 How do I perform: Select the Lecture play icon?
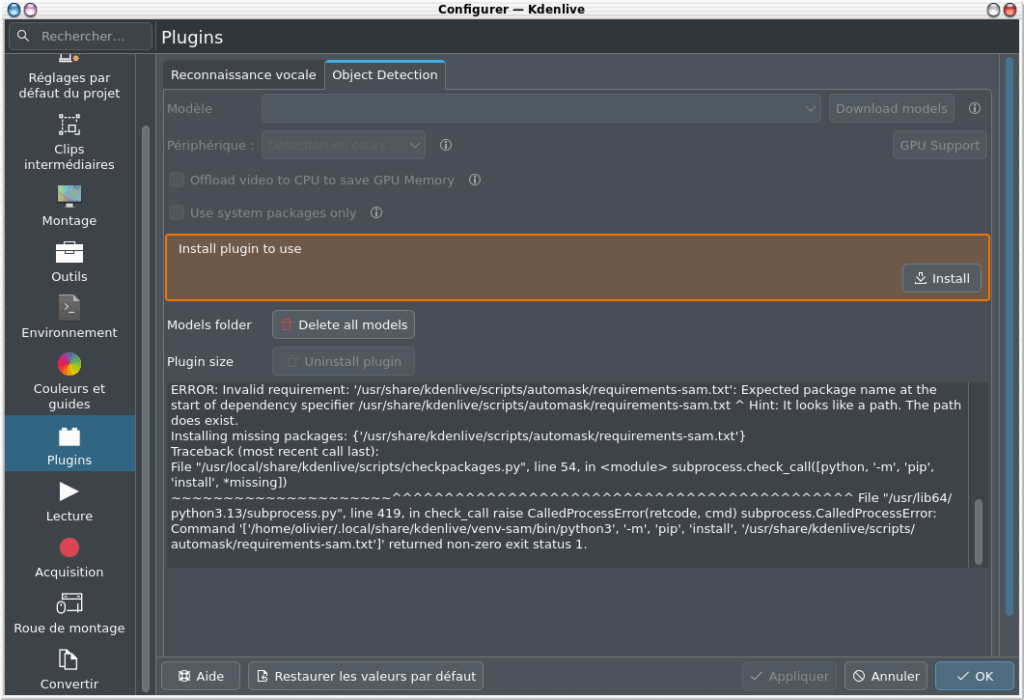coord(69,491)
